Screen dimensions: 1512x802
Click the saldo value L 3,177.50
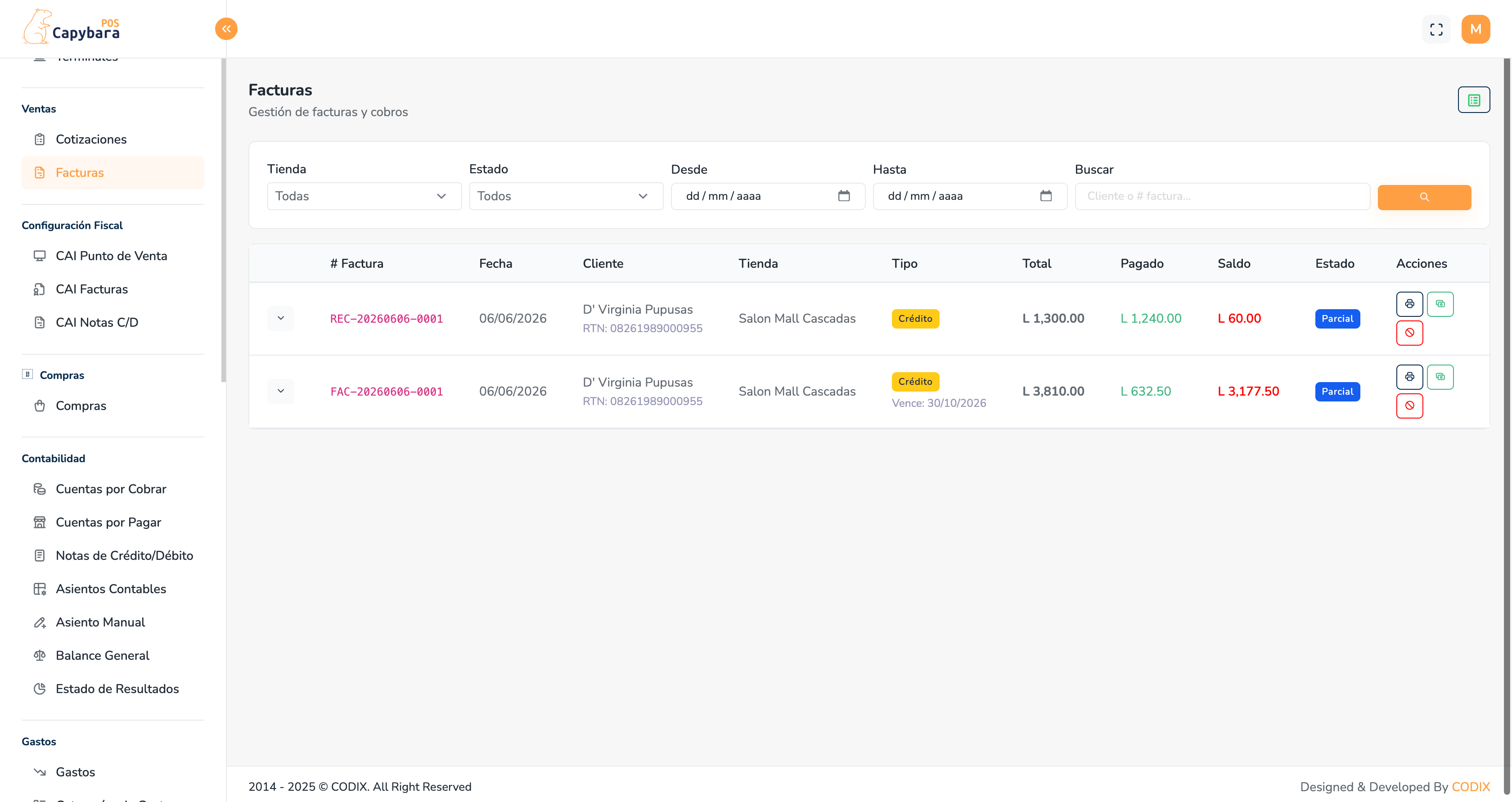(x=1248, y=391)
